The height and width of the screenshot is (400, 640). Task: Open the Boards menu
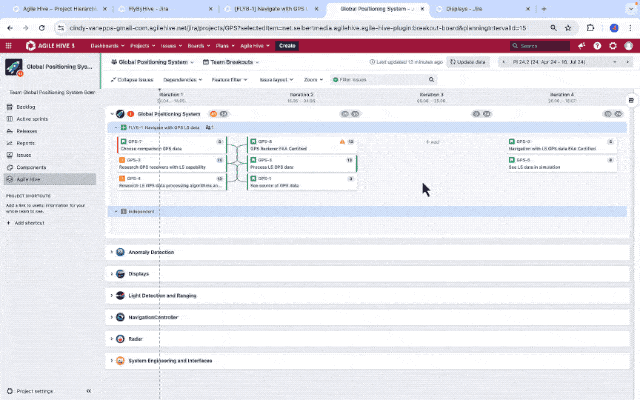pos(199,46)
